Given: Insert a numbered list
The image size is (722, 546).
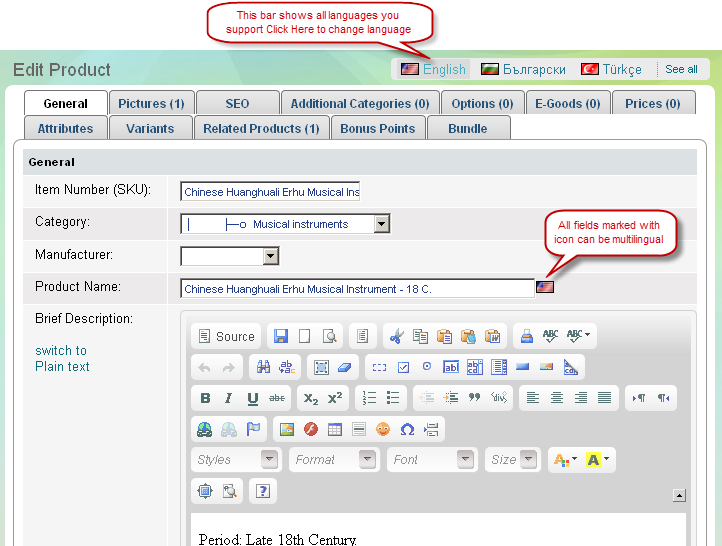Looking at the screenshot, I should tap(369, 398).
